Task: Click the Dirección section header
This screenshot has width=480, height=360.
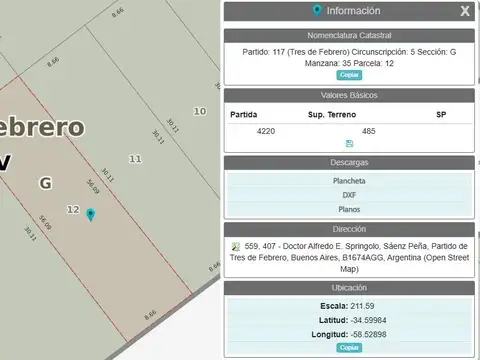Action: pos(349,229)
